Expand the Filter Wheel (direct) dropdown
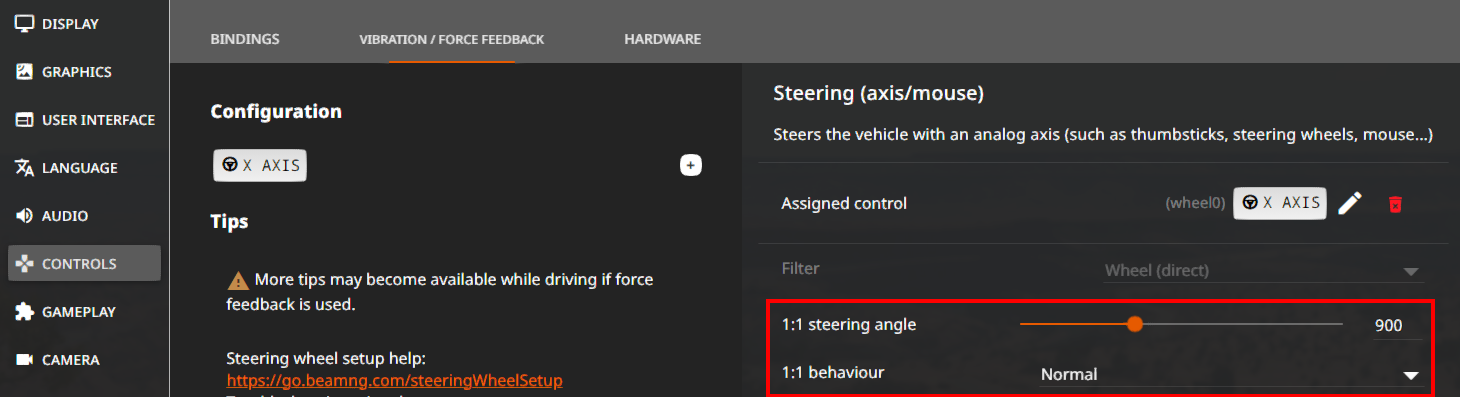This screenshot has width=1460, height=397. click(1263, 270)
